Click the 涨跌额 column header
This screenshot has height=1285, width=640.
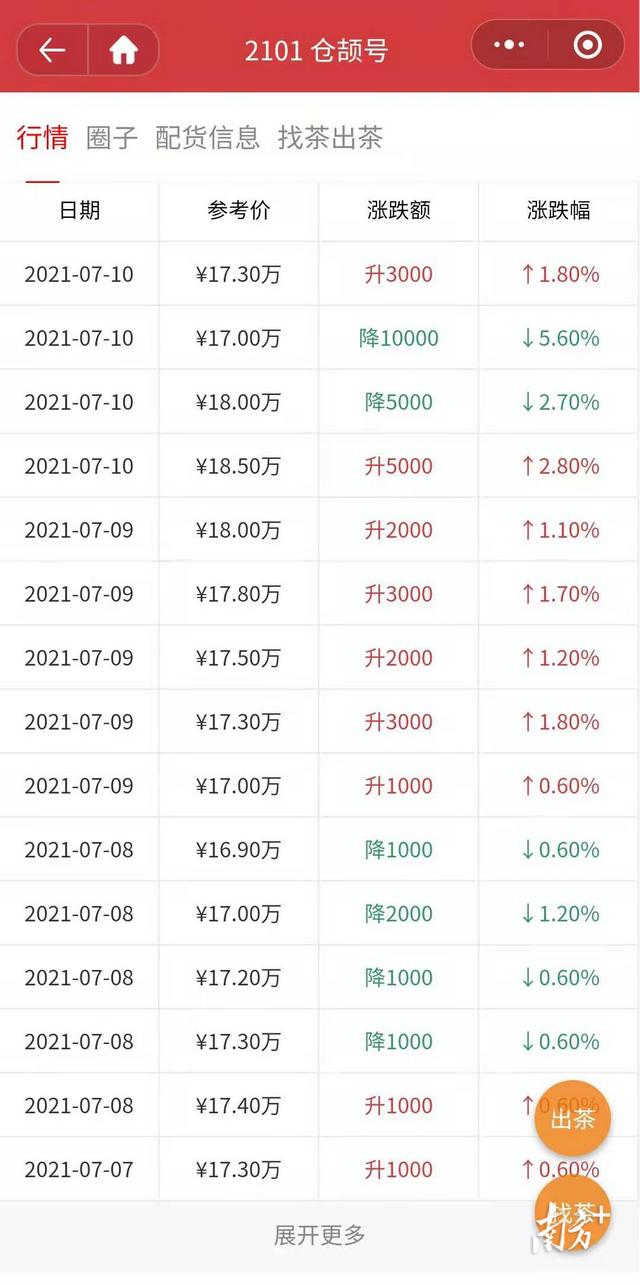pyautogui.click(x=399, y=210)
